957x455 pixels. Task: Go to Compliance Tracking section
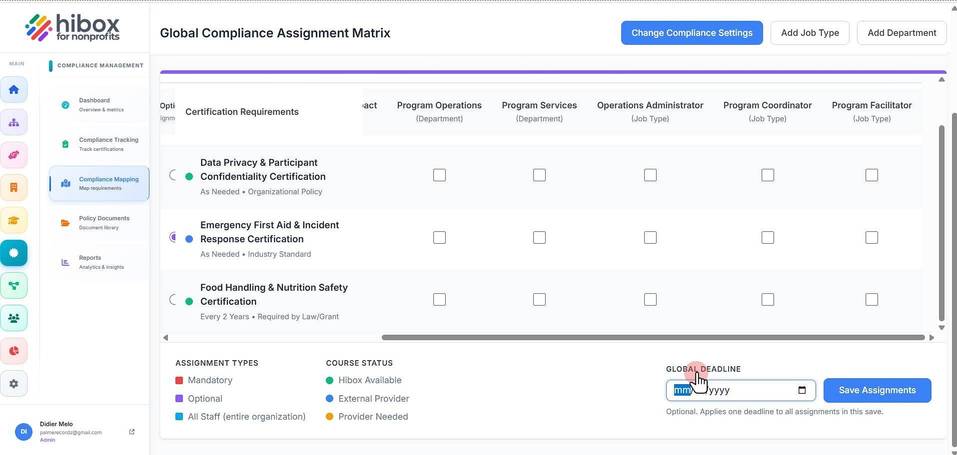coord(99,144)
